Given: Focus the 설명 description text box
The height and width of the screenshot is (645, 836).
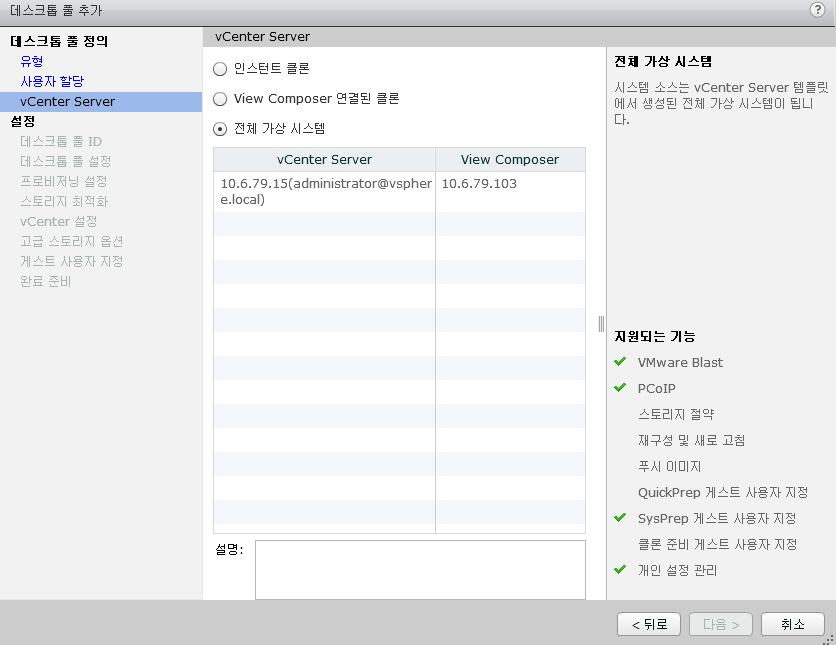Looking at the screenshot, I should click(x=420, y=570).
